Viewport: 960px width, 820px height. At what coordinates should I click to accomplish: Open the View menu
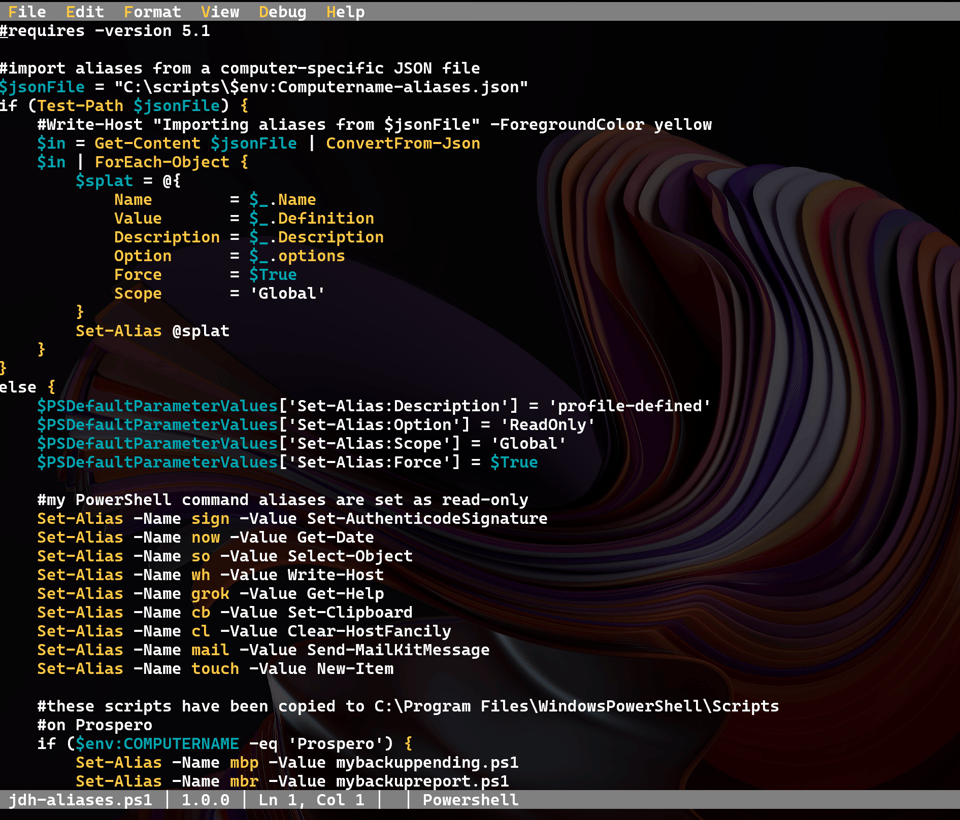(220, 12)
